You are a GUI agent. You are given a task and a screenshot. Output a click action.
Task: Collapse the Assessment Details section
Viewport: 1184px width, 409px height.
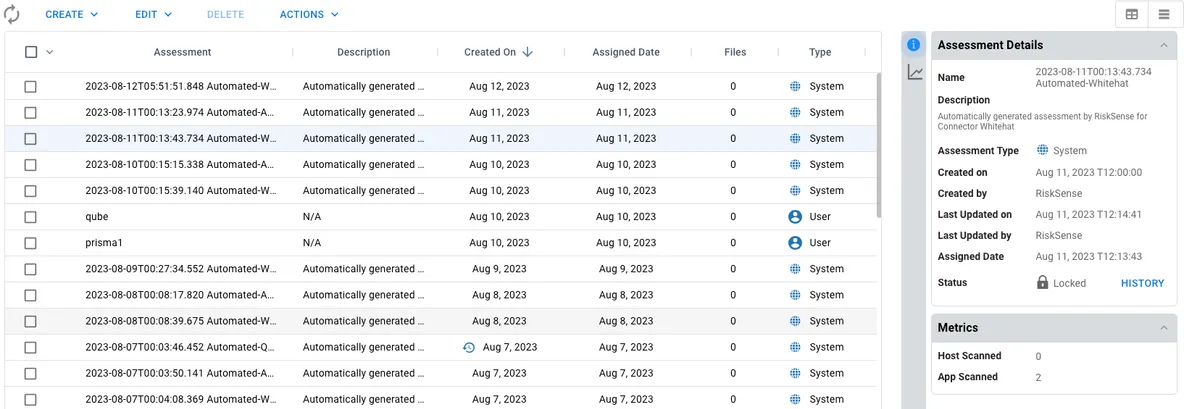[1164, 45]
